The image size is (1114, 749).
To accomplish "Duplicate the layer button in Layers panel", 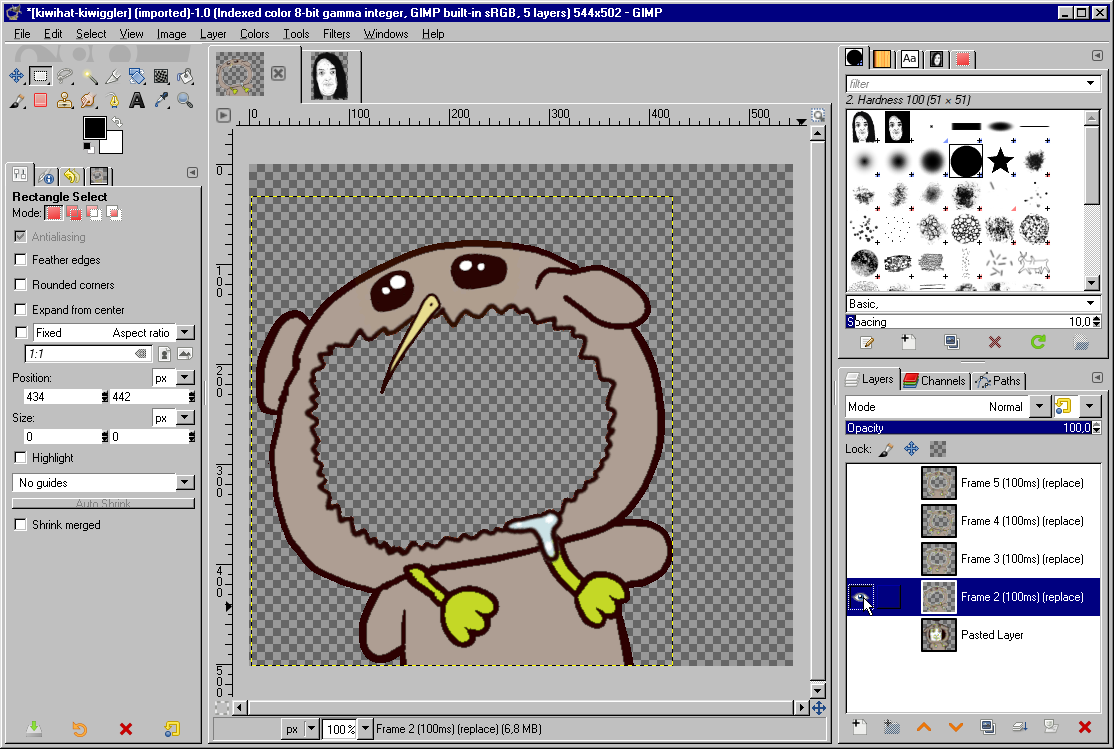I will (988, 726).
